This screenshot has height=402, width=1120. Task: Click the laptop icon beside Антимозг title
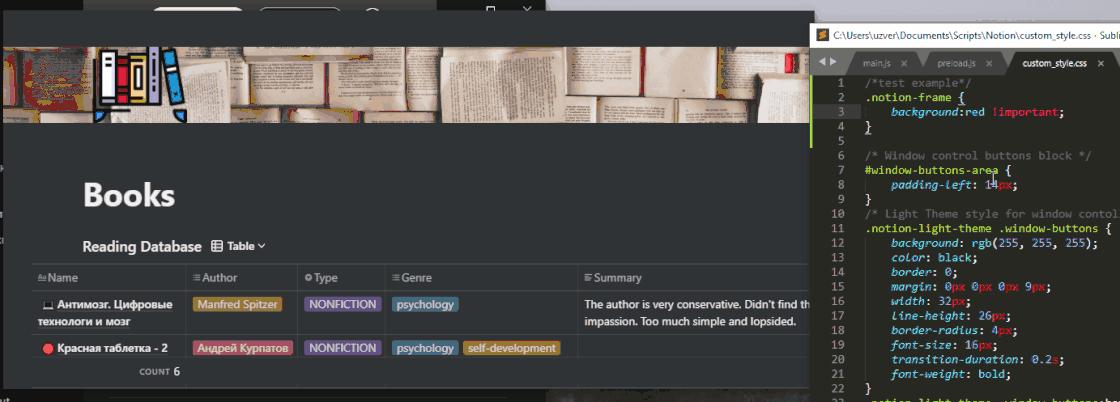49,306
